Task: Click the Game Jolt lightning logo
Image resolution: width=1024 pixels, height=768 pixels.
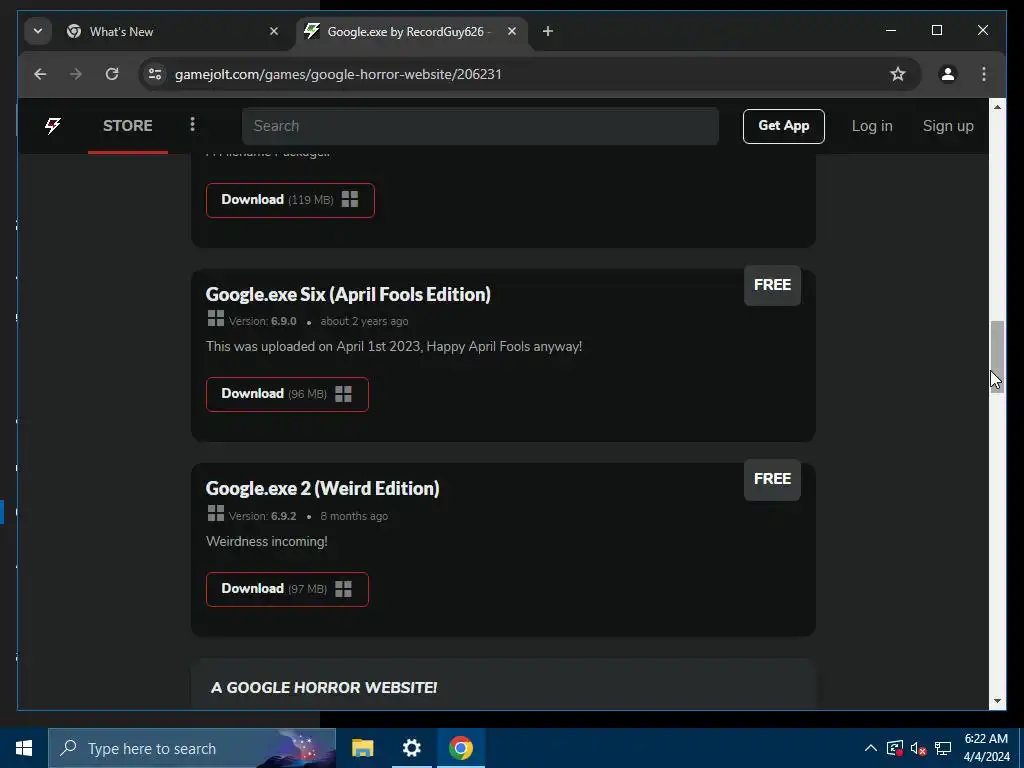Action: point(53,125)
